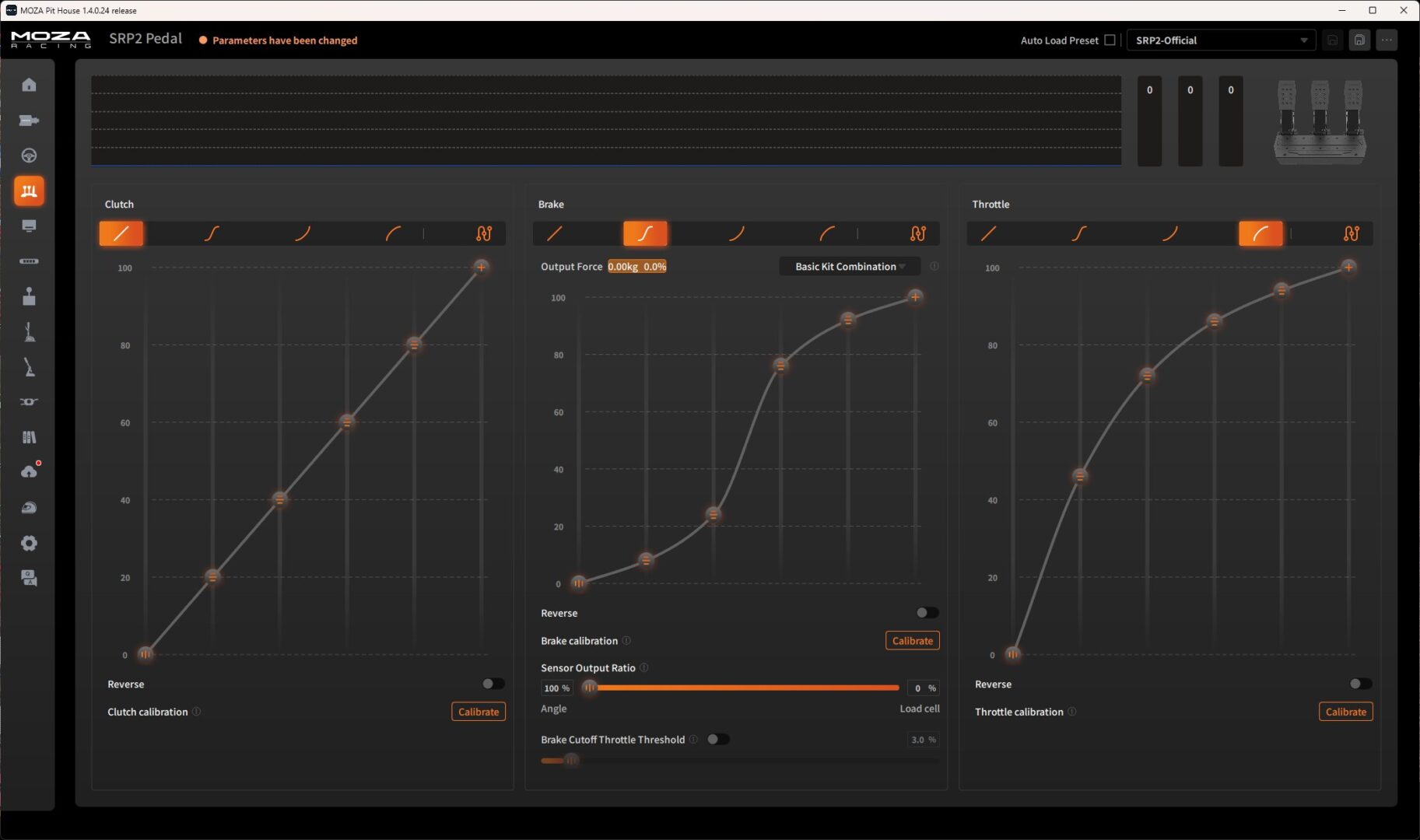Select the logarithmic curve preset for Brake

827,233
